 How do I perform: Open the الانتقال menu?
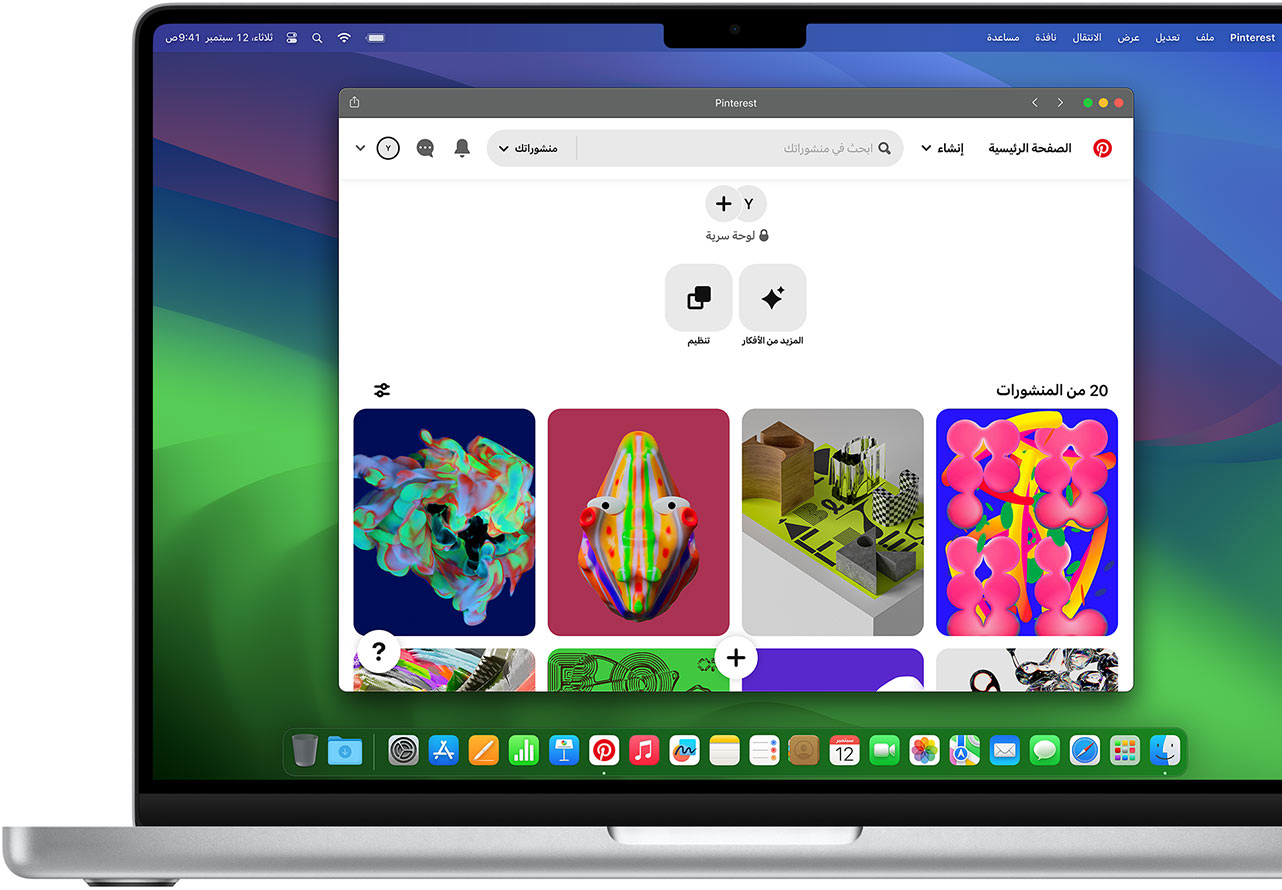point(1087,38)
